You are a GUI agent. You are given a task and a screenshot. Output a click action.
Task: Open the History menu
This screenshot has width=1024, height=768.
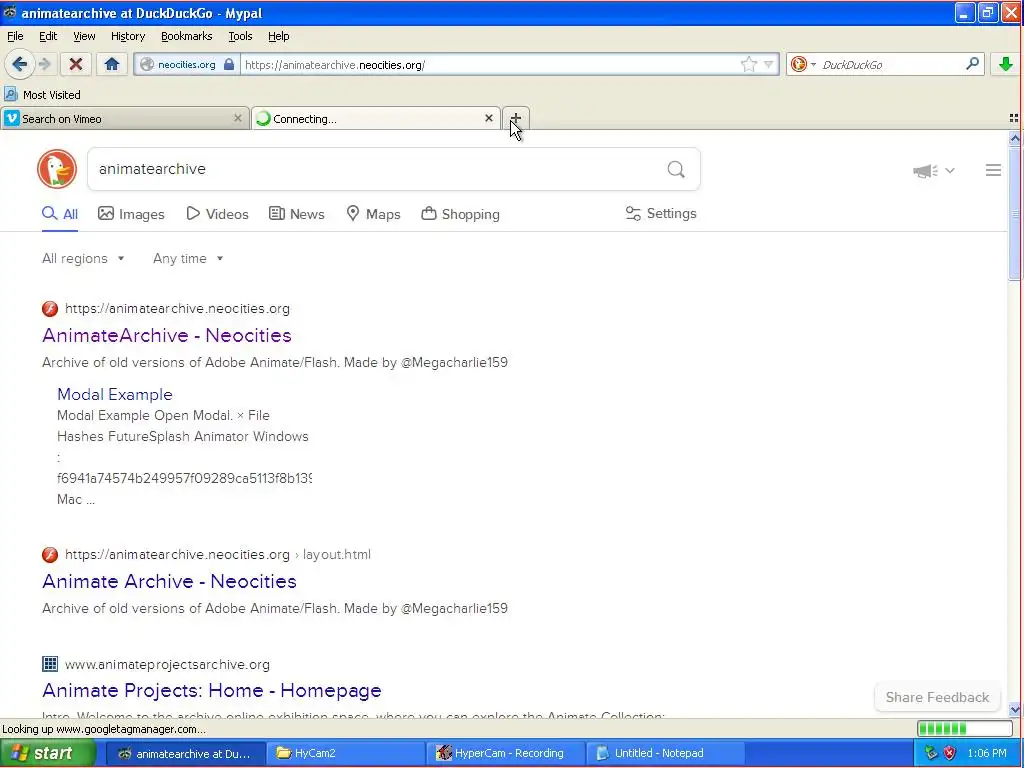point(127,37)
